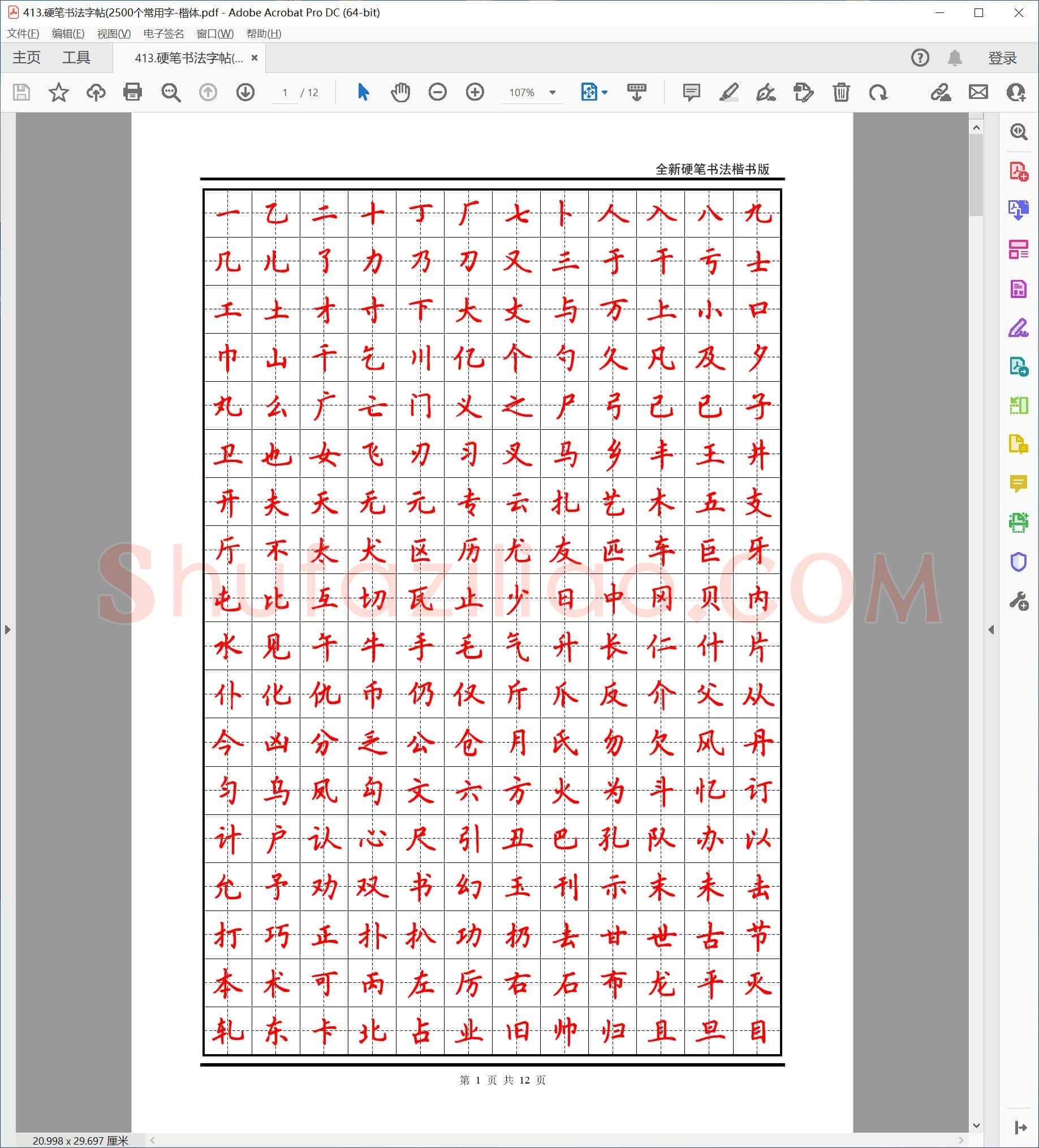Open yellow Comment tool in sidebar

(1019, 484)
